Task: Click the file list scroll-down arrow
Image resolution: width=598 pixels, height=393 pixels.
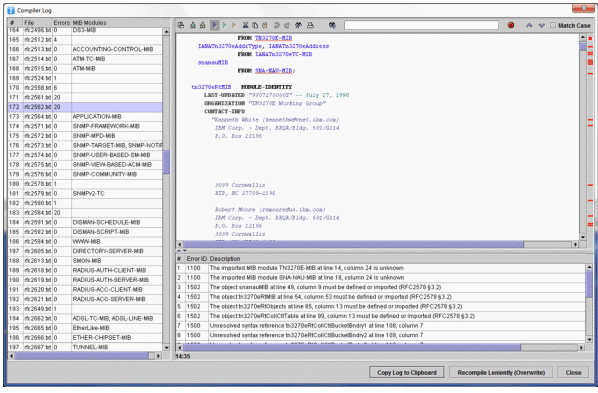Action: click(x=166, y=347)
